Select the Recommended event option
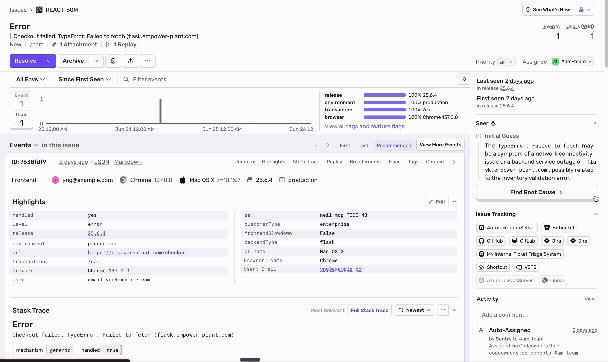608x362 pixels. (x=394, y=145)
